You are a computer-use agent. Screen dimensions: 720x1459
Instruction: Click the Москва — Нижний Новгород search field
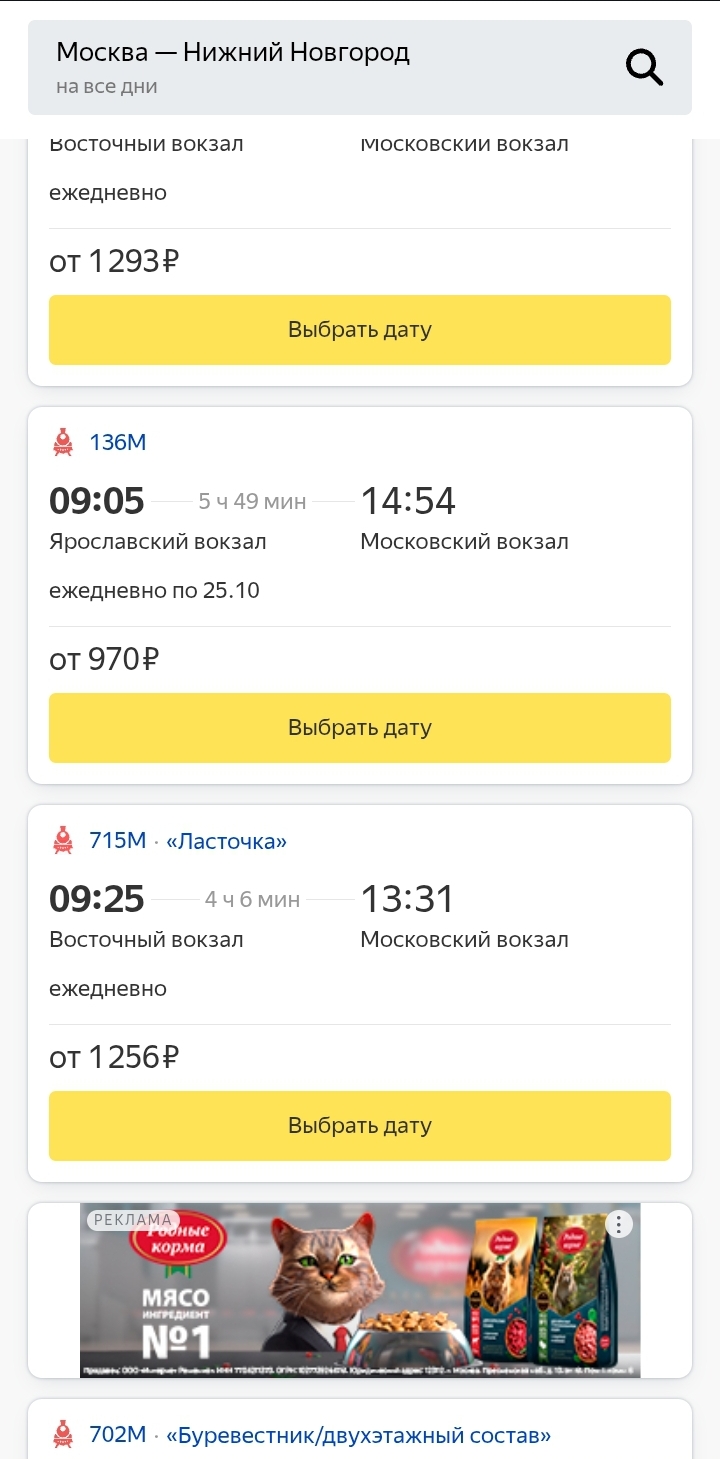330,67
